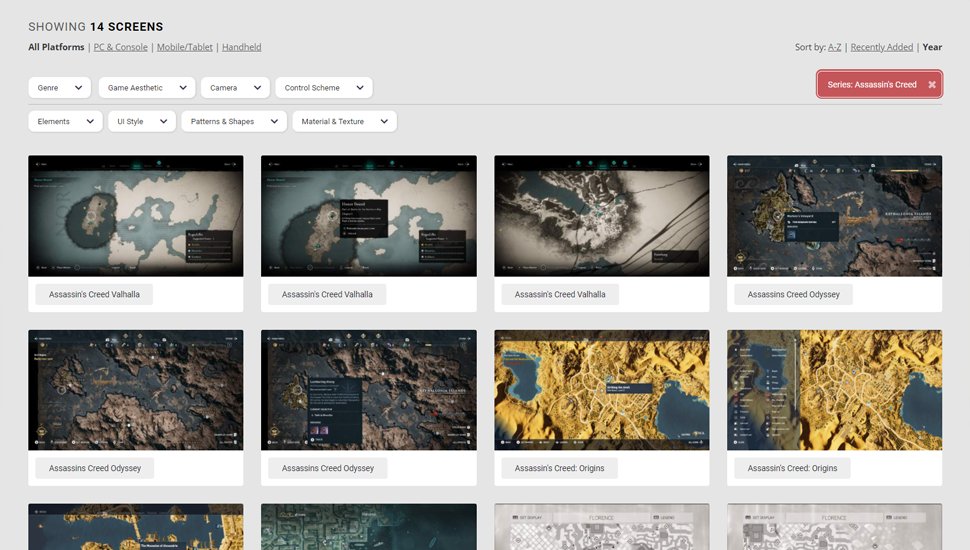970x550 pixels.
Task: Select the All Platforms filter
Action: point(56,47)
